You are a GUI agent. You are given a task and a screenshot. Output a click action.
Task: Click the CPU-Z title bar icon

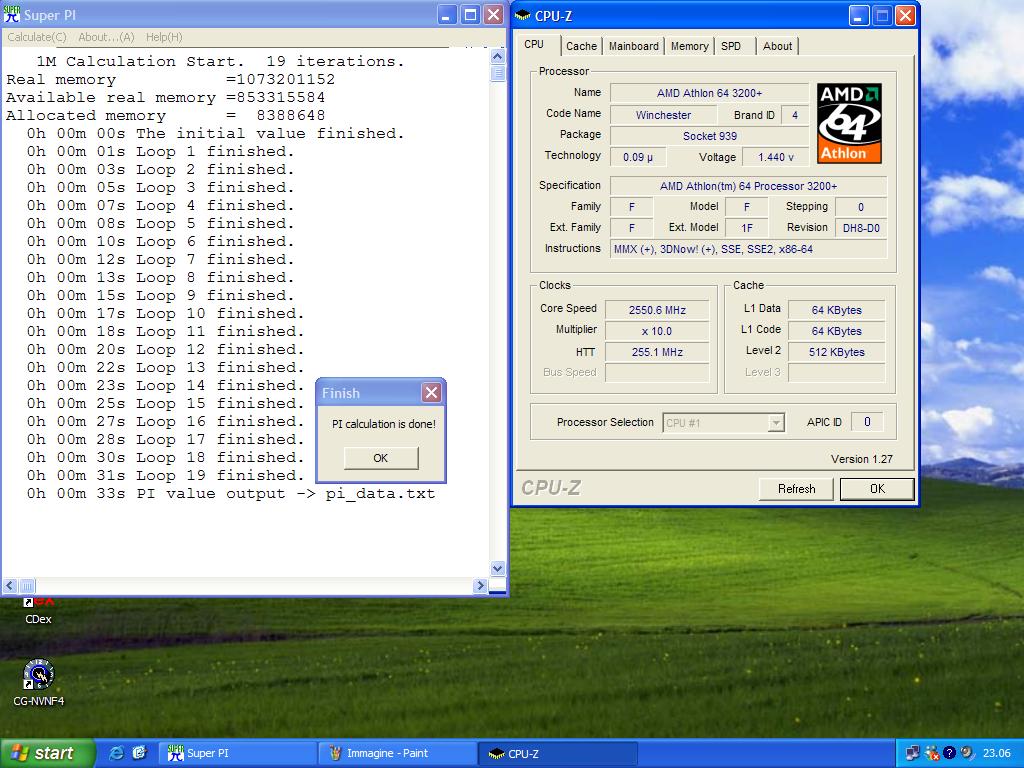[522, 16]
